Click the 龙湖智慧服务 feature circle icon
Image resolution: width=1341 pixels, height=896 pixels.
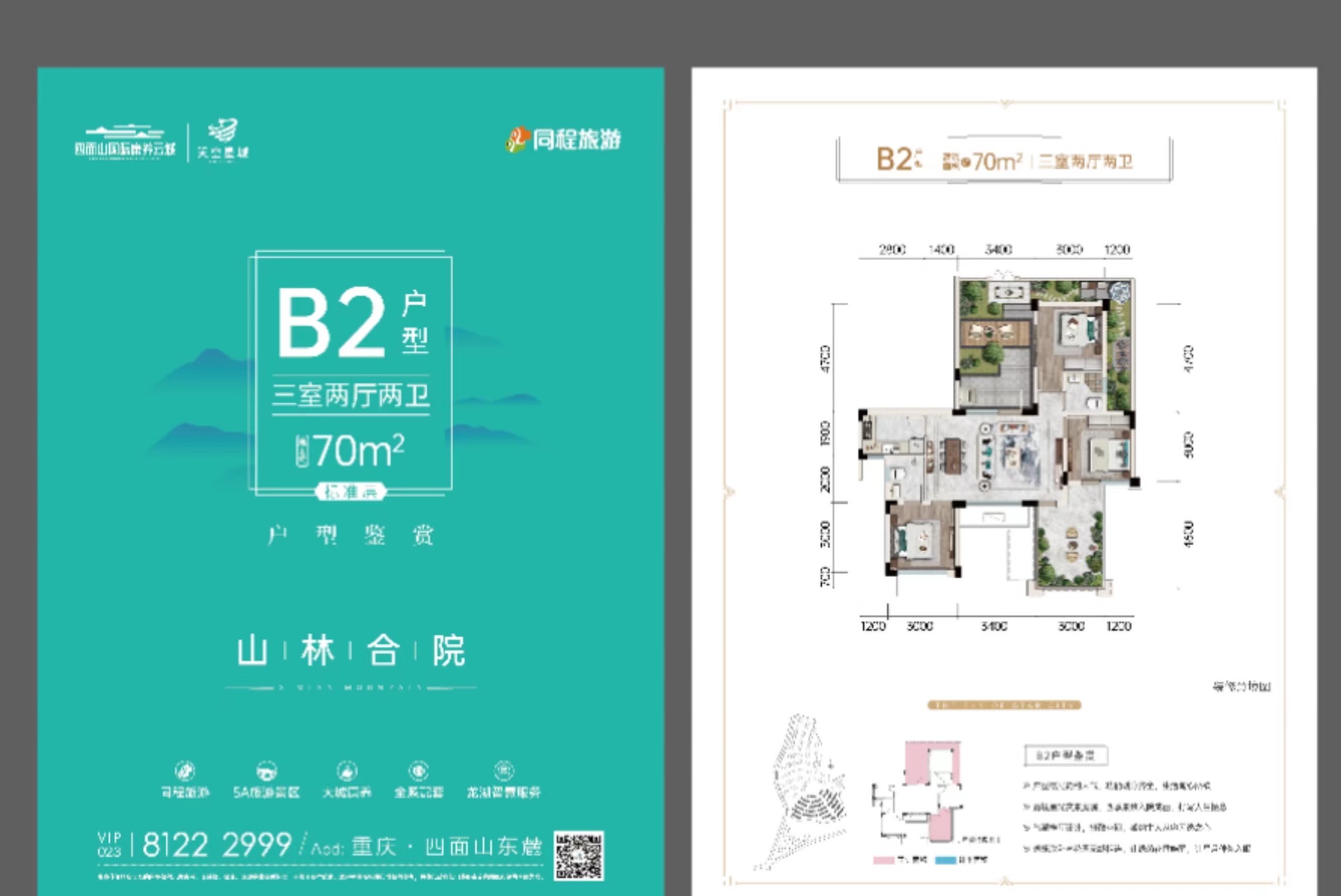(503, 771)
